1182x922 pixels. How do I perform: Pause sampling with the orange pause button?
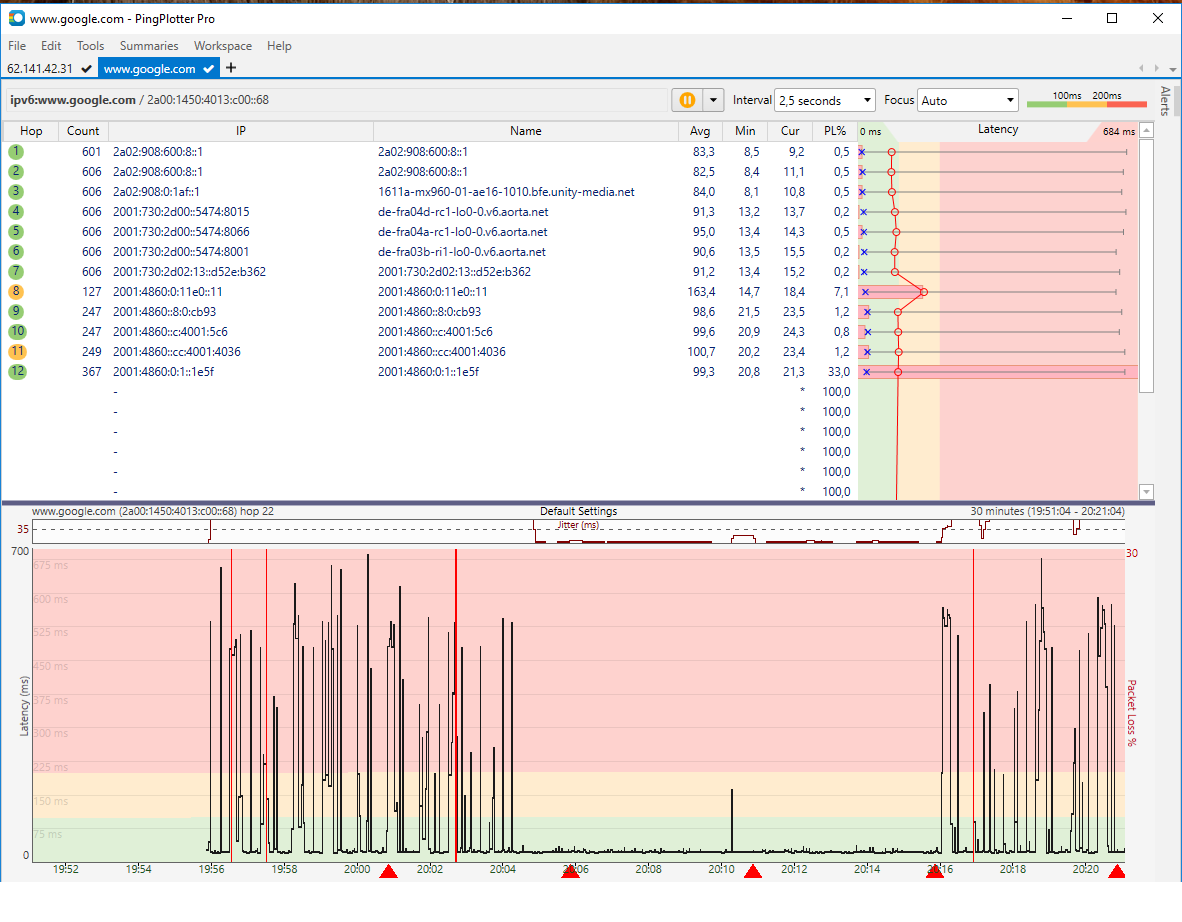coord(686,100)
